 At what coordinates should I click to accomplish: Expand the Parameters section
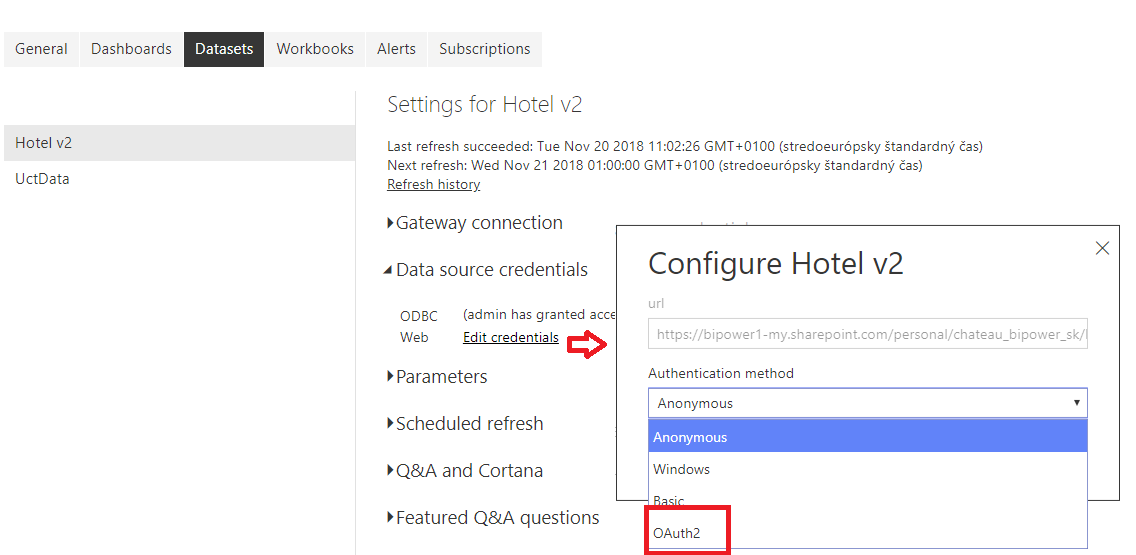click(x=438, y=377)
